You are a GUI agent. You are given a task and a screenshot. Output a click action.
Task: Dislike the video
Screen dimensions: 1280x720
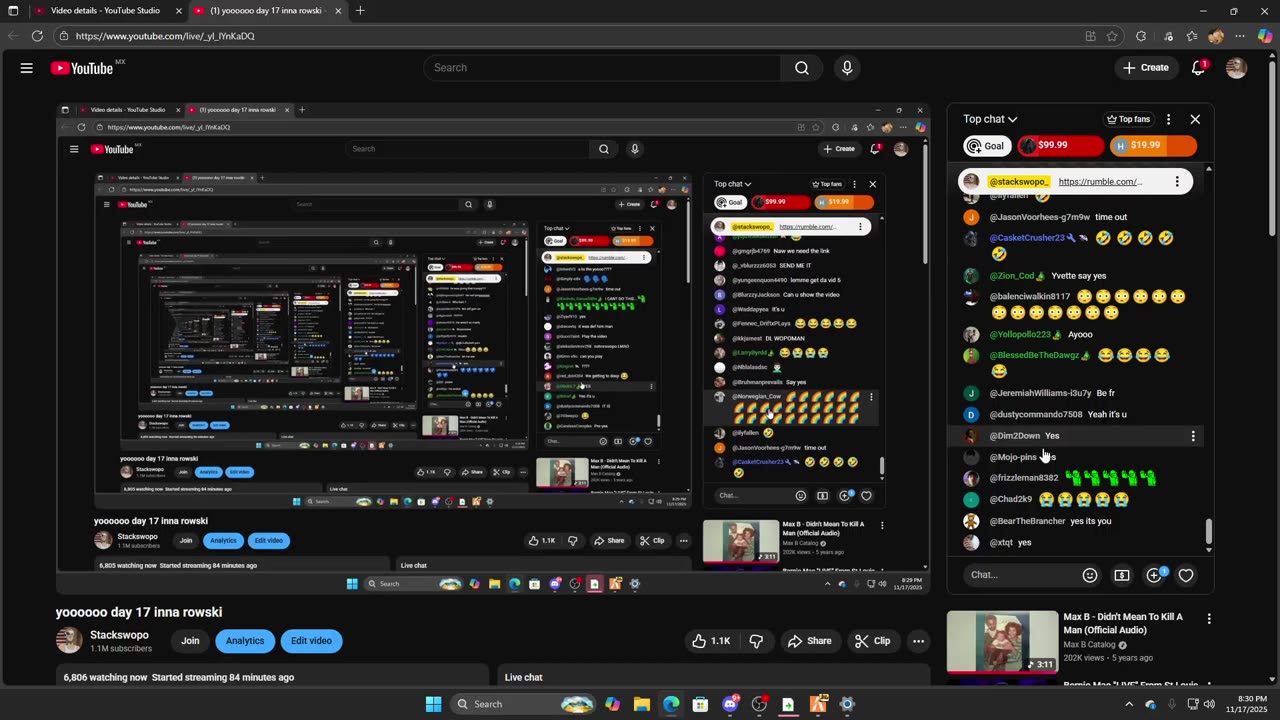[756, 641]
